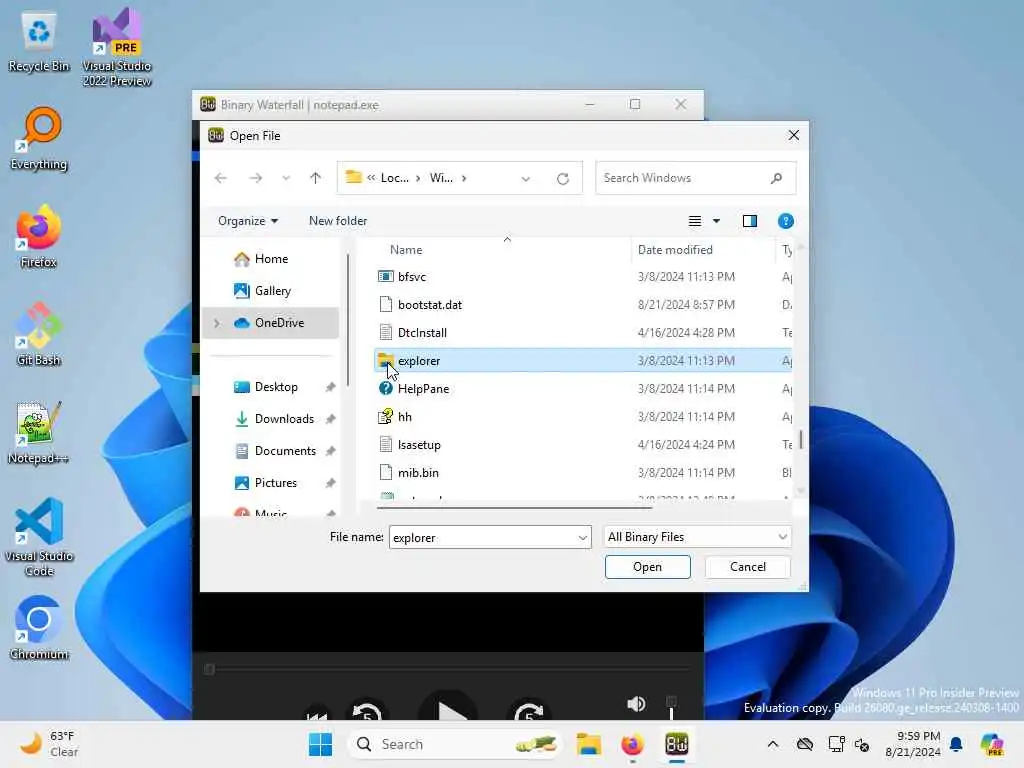Click the Loc... breadcrumb segment
The width and height of the screenshot is (1024, 768).
[394, 178]
